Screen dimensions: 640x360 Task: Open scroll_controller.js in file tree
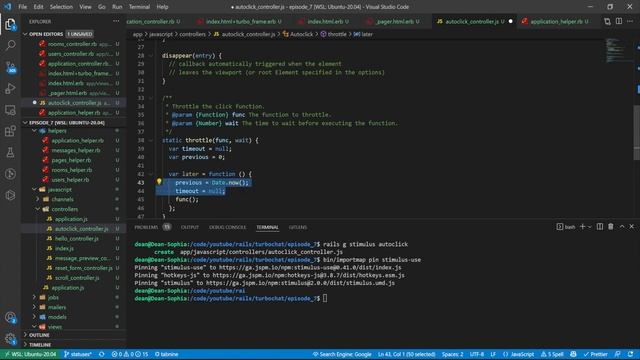click(77, 278)
